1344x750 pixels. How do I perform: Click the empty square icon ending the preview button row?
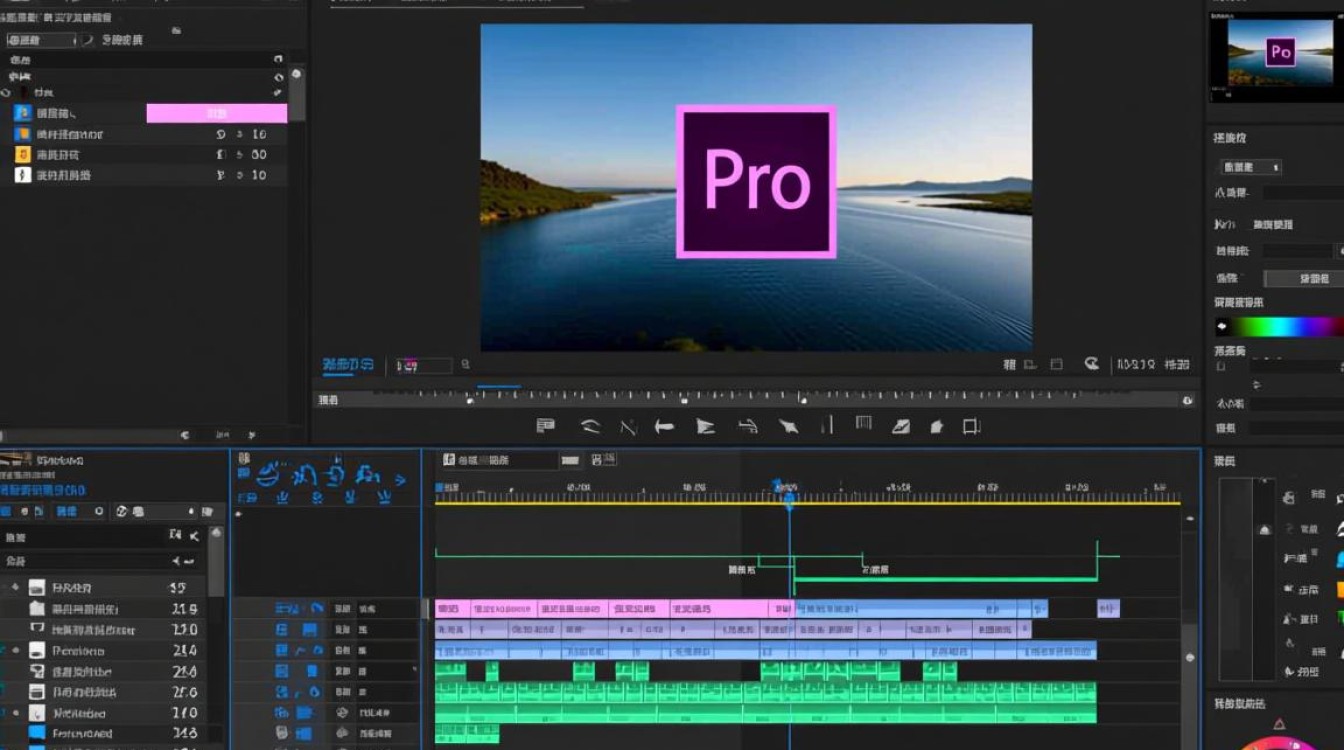971,427
